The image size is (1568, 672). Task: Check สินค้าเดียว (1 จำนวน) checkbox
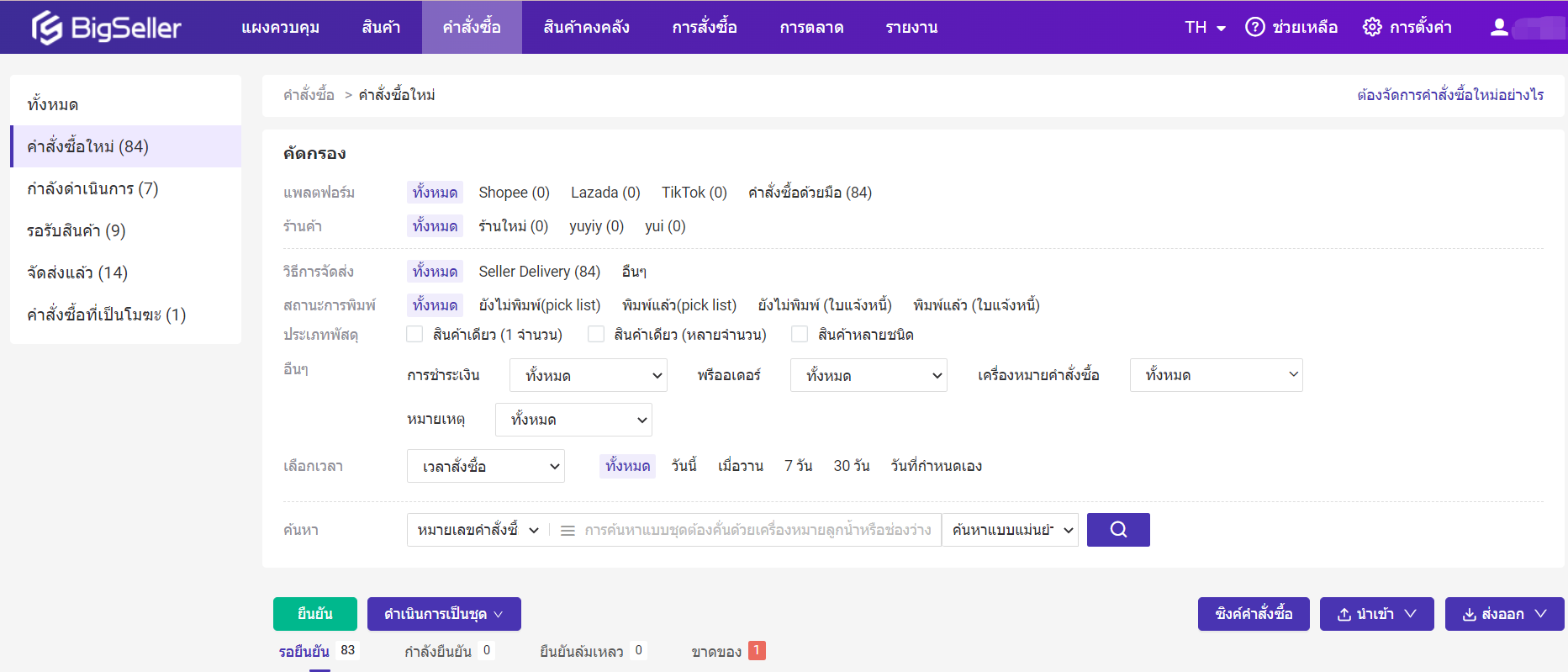tap(414, 335)
